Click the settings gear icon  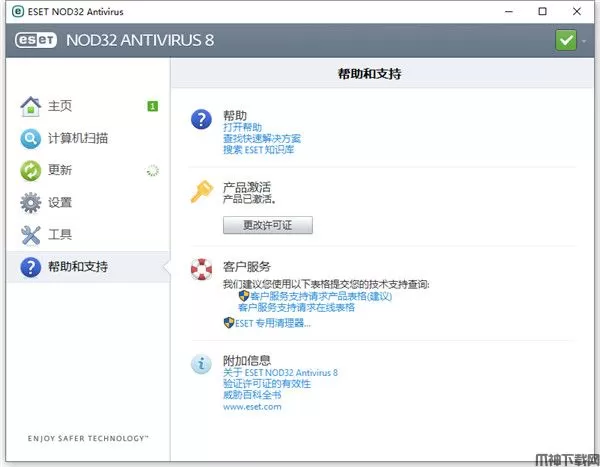tap(31, 202)
